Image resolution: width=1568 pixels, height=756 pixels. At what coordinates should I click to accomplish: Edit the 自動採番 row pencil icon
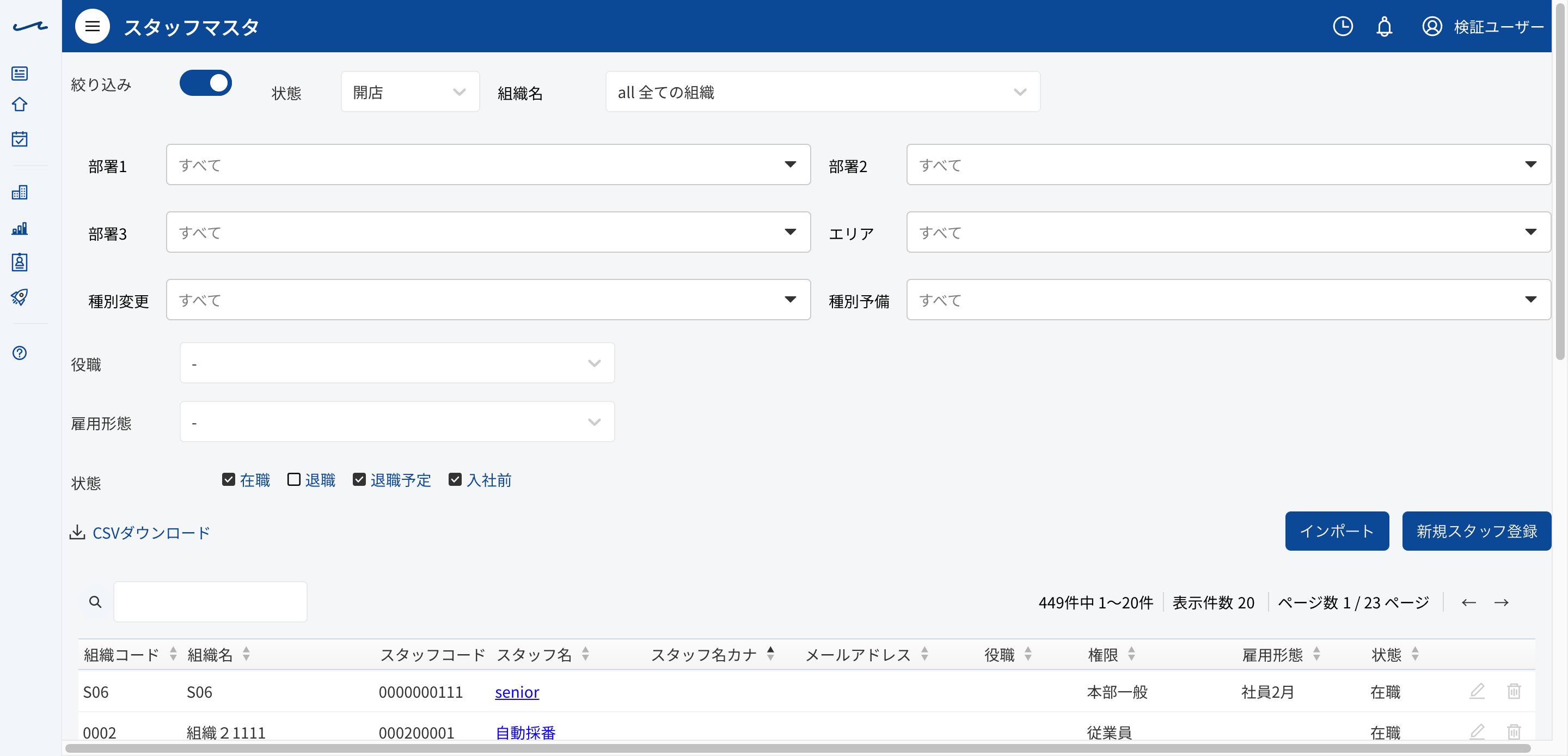1477,731
